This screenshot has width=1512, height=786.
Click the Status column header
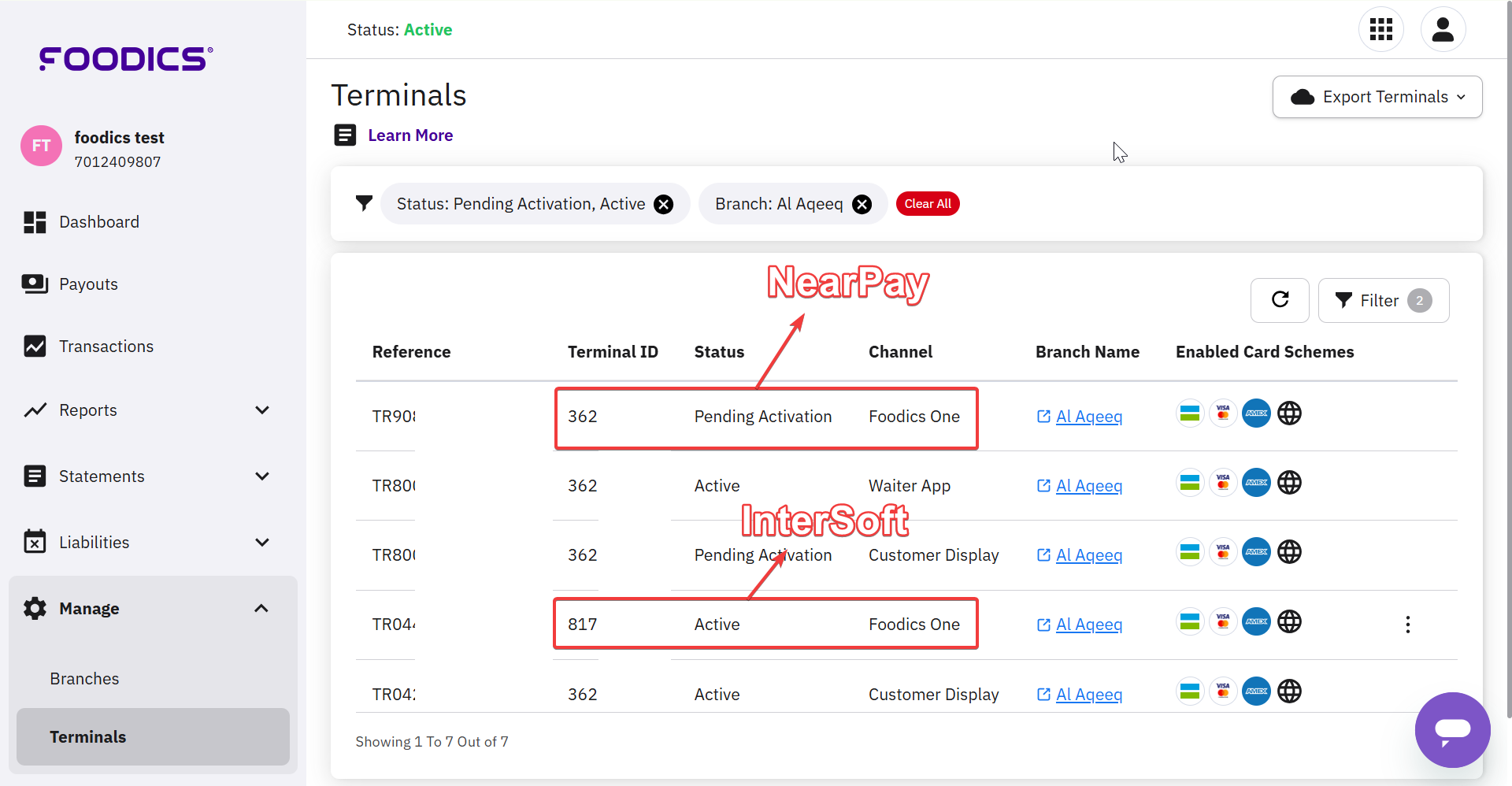[x=719, y=352]
